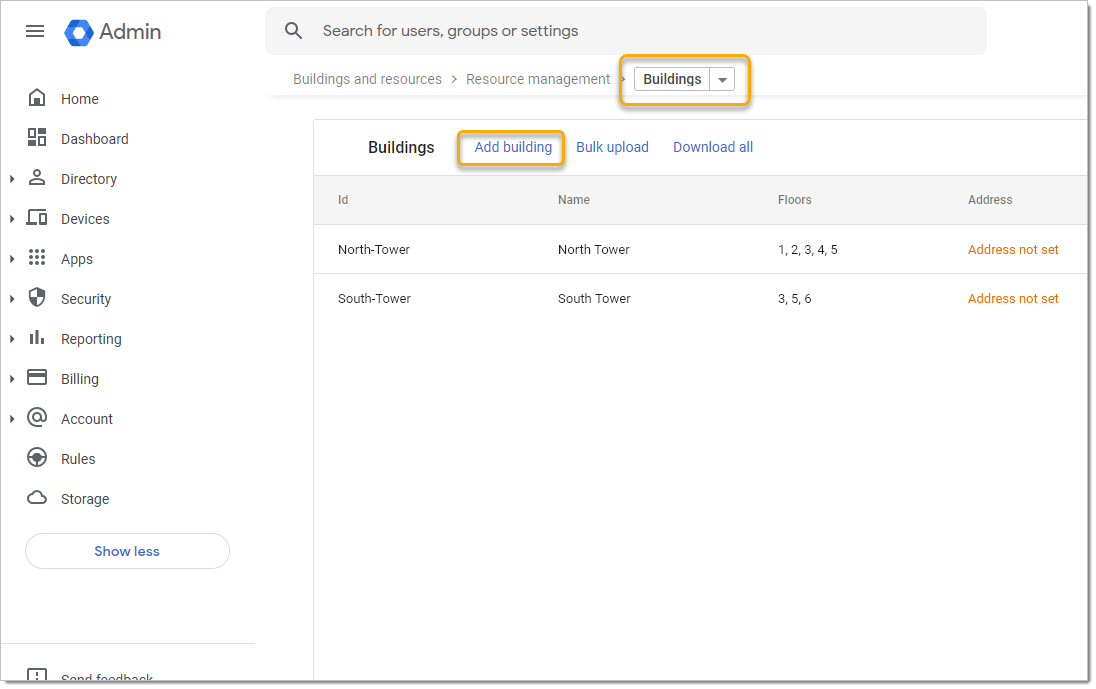Viewport: 1096px width, 689px height.
Task: Click the Bulk upload link
Action: click(x=612, y=147)
